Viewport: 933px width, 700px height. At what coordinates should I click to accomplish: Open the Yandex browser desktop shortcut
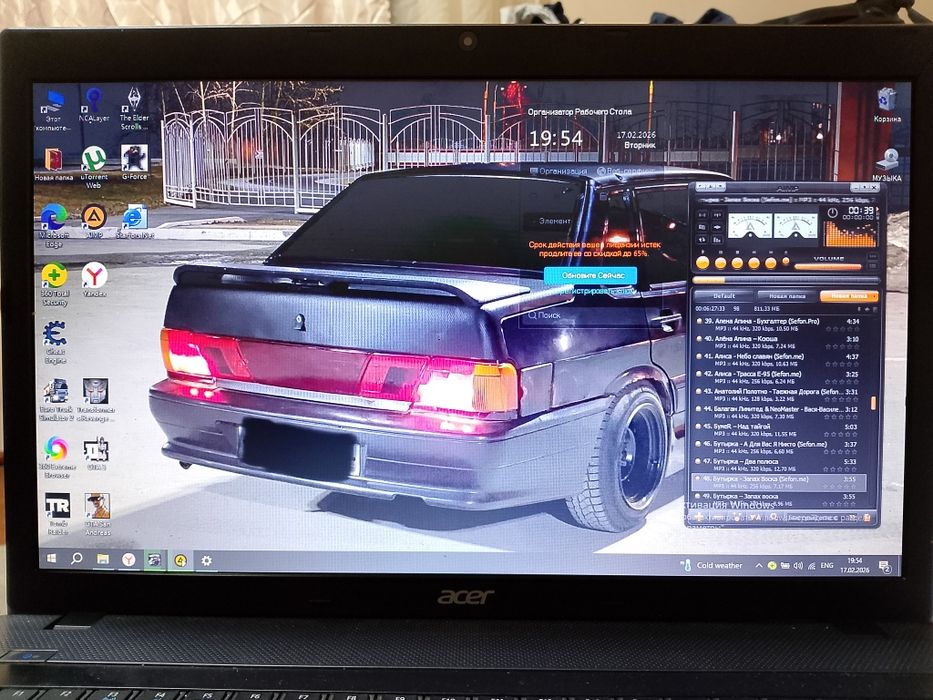tap(95, 280)
